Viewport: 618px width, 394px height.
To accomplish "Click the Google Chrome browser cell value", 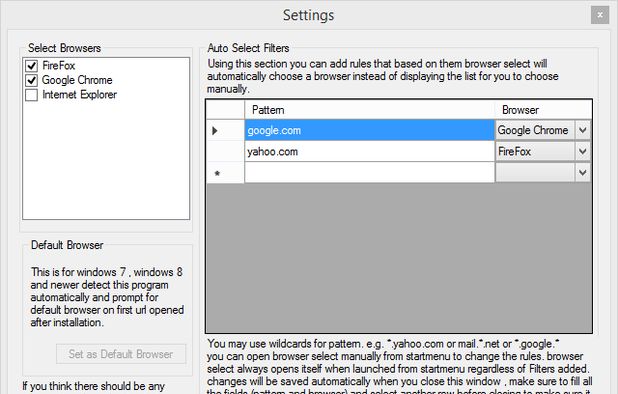I will click(x=534, y=130).
